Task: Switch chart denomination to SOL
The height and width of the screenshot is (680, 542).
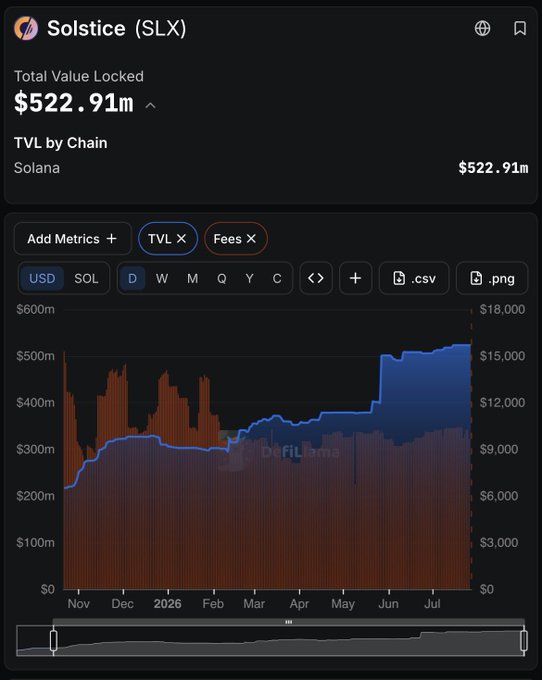Action: click(x=86, y=278)
